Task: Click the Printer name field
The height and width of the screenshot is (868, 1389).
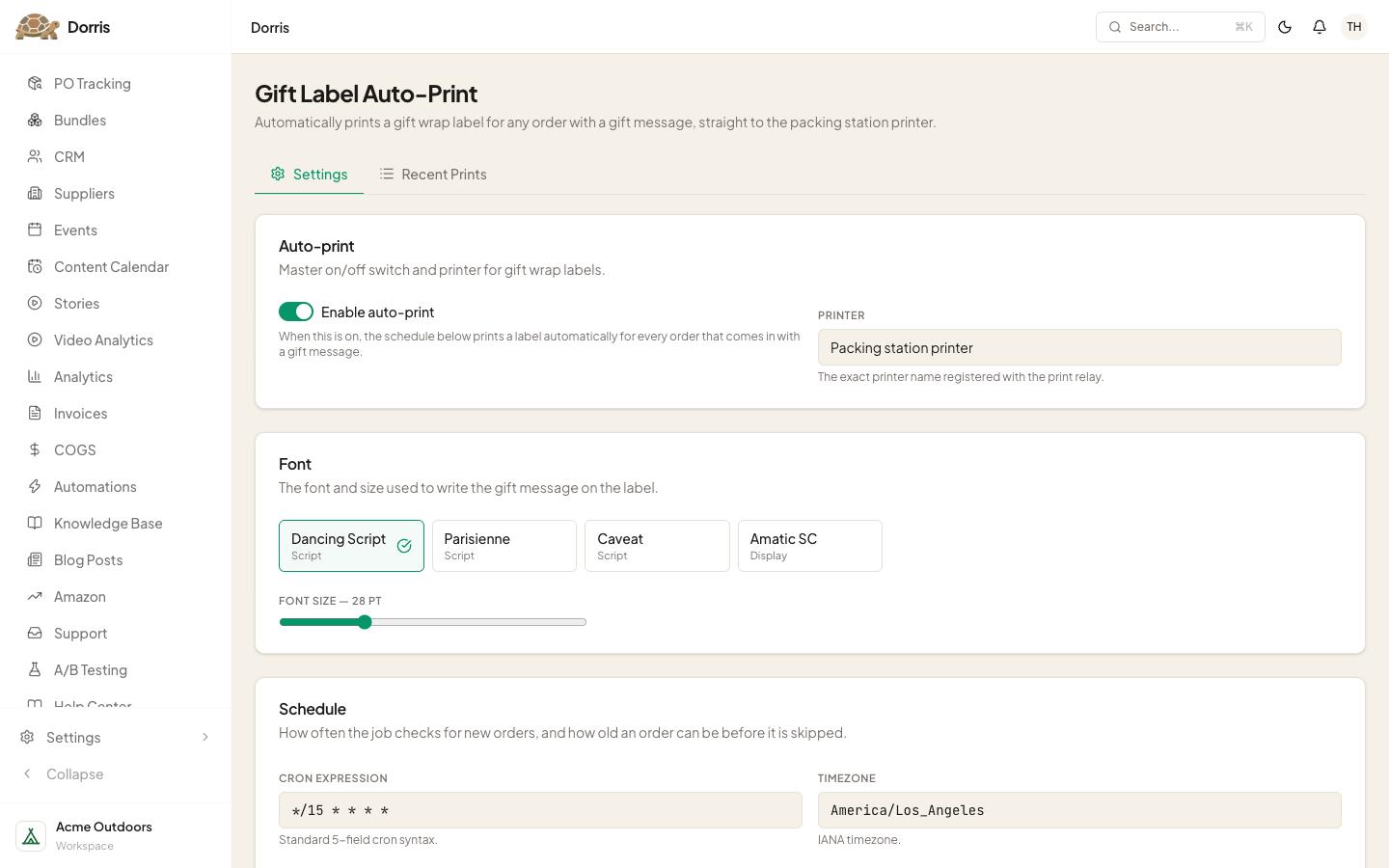Action: click(1079, 347)
